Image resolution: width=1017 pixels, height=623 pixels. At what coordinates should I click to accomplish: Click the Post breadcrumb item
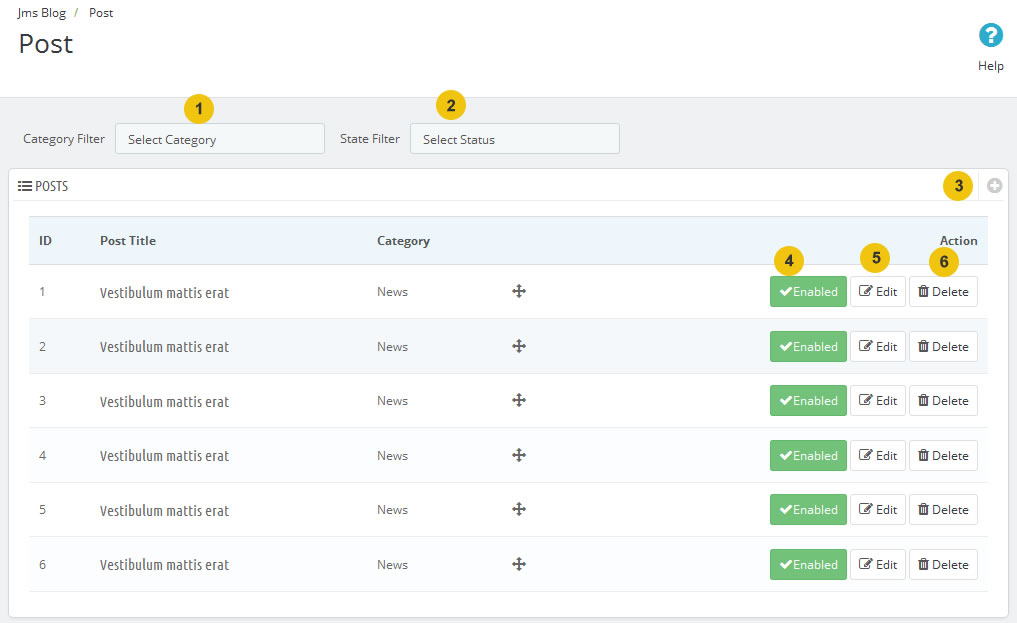(101, 13)
